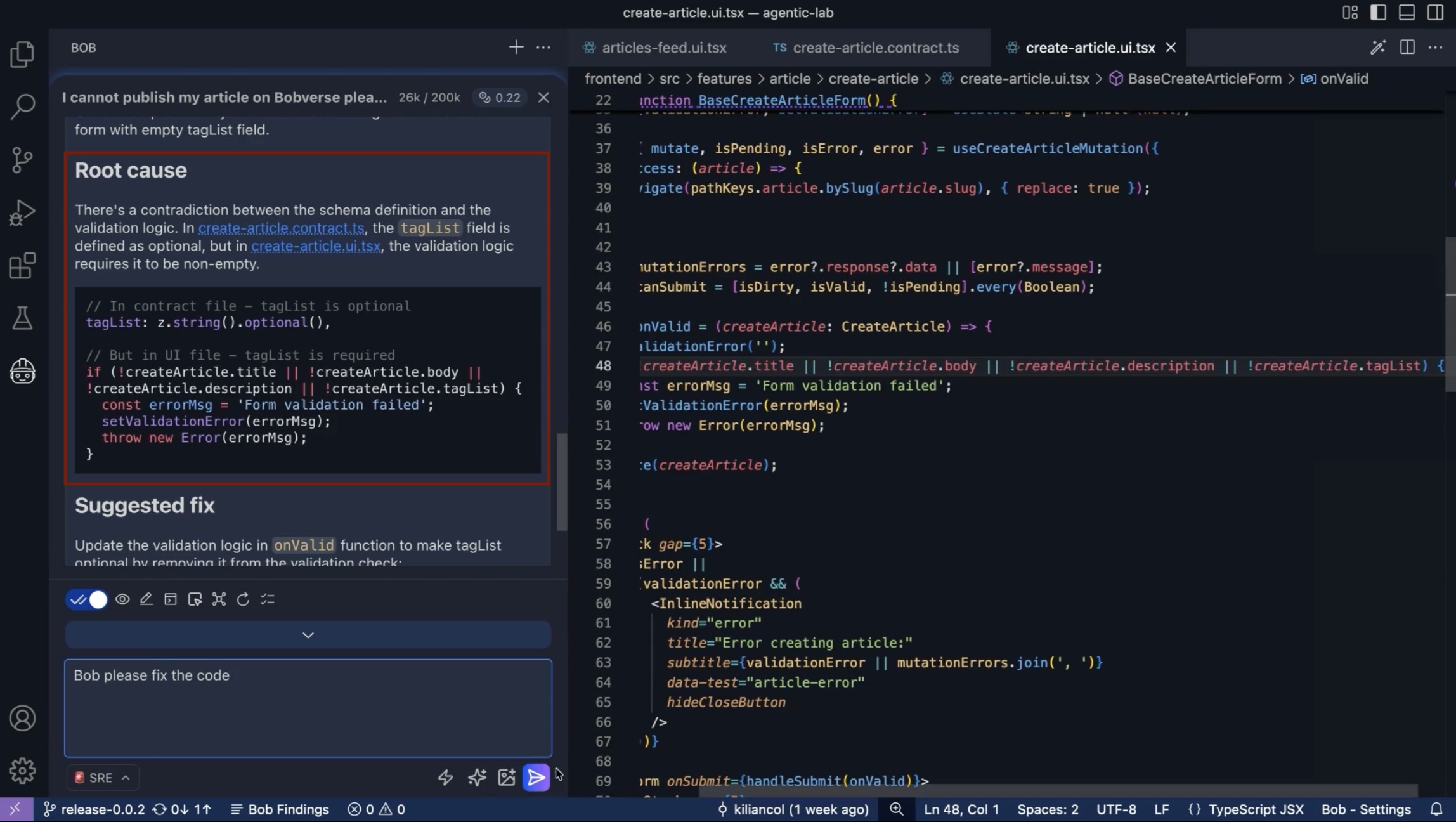Image resolution: width=1456 pixels, height=822 pixels.
Task: Toggle the auto-approve switch
Action: [x=87, y=599]
